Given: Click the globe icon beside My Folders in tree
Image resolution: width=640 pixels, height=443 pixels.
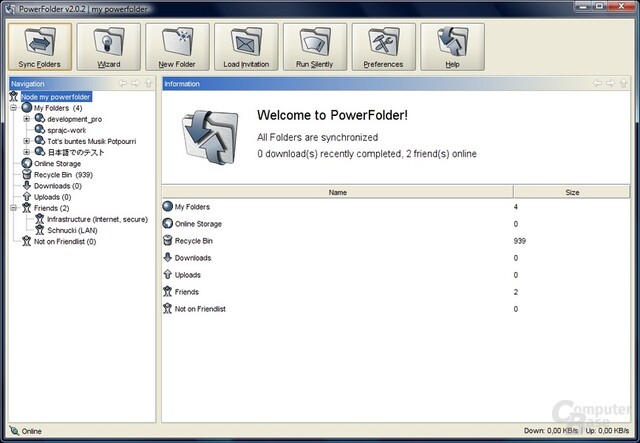Looking at the screenshot, I should [x=27, y=108].
